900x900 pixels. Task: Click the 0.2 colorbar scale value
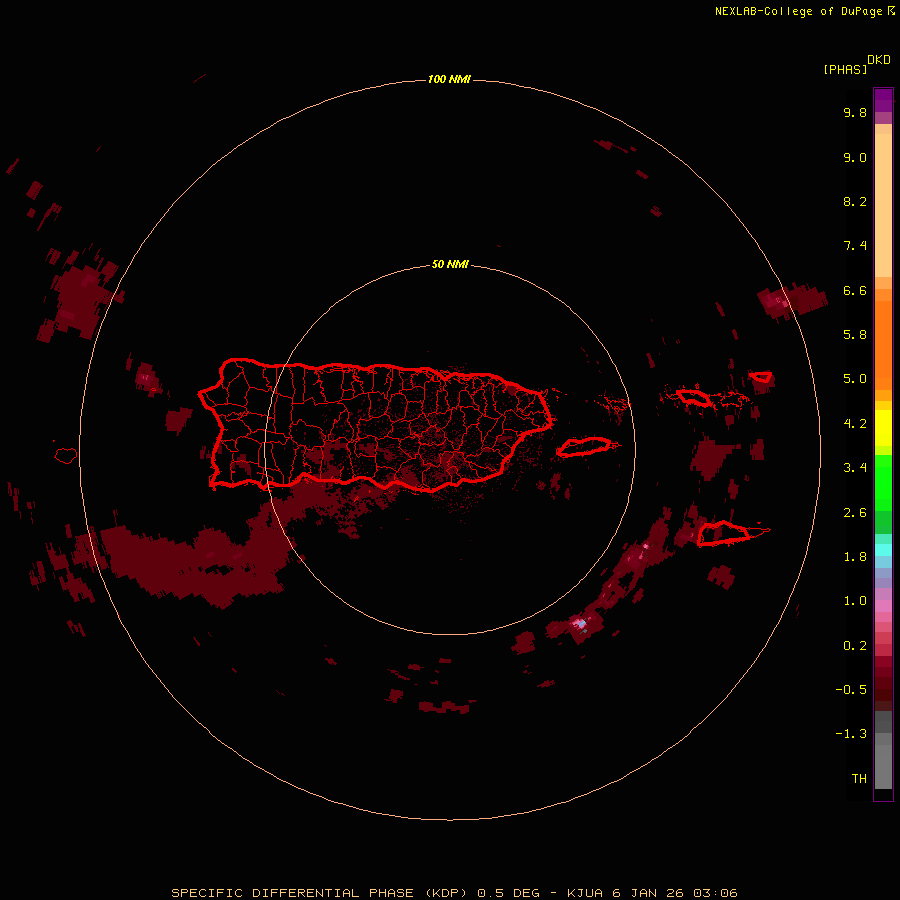855,646
